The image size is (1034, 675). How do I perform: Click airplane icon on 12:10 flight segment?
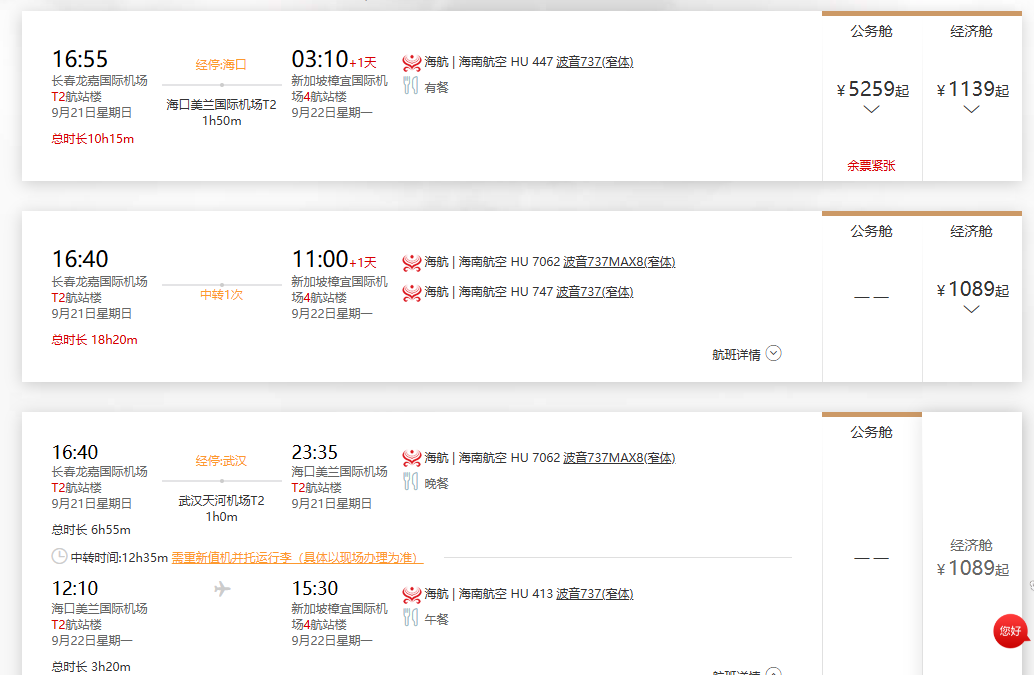[222, 588]
